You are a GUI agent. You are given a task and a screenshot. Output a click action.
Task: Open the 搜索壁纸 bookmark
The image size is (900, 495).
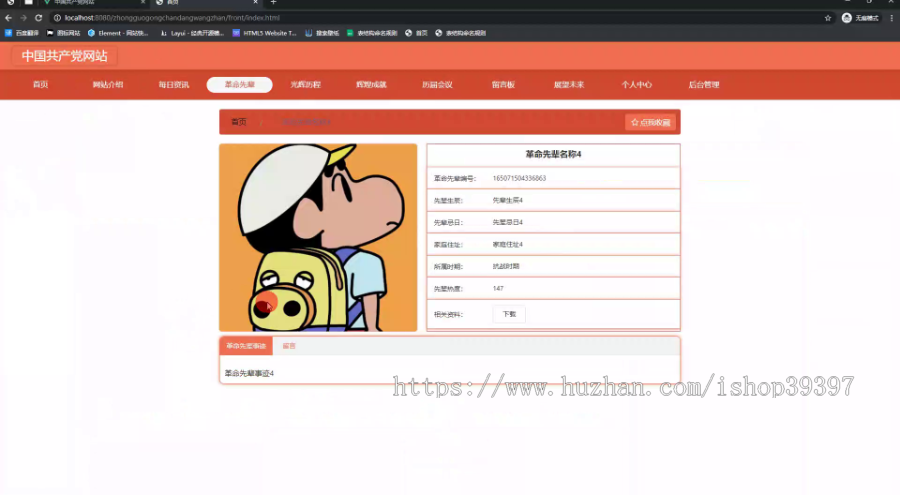click(x=322, y=33)
